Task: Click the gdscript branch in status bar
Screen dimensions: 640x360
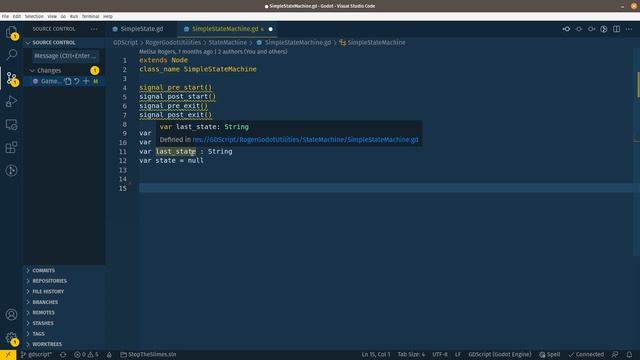Action: [37, 355]
